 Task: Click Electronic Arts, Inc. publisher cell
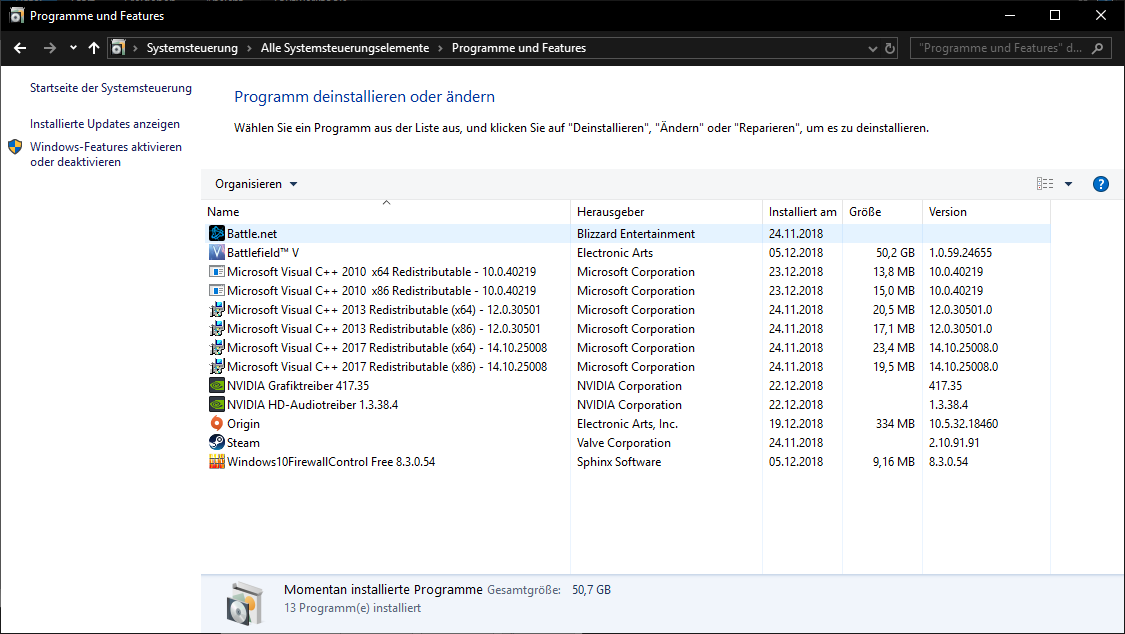coord(627,424)
